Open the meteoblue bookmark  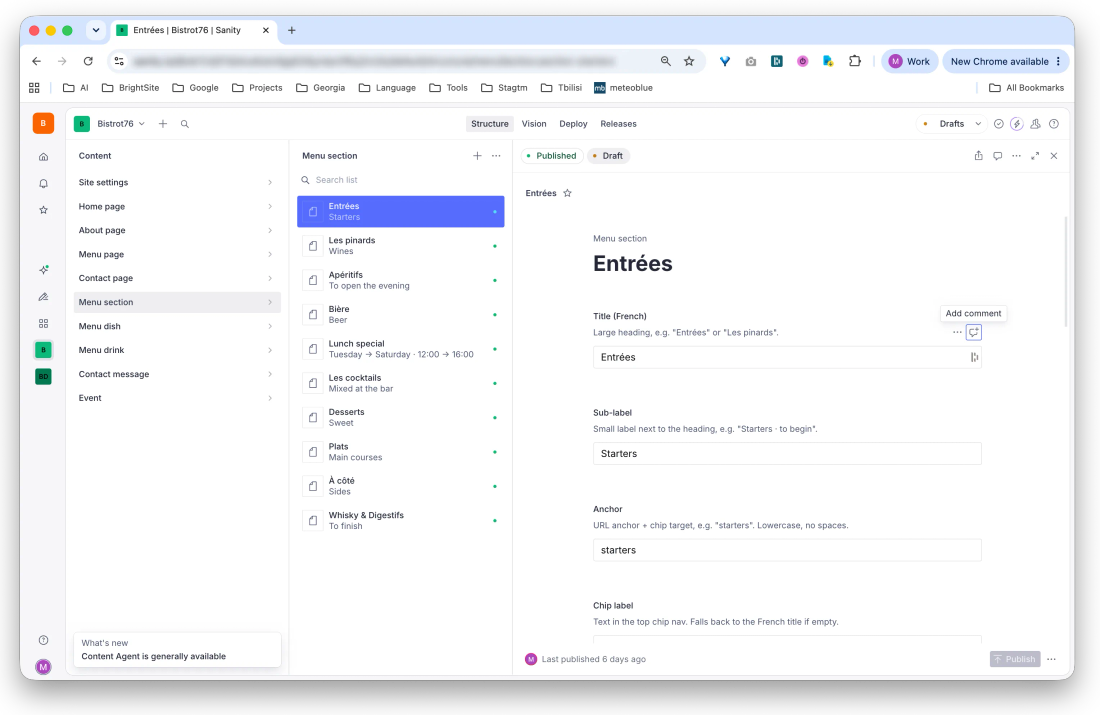(x=623, y=88)
